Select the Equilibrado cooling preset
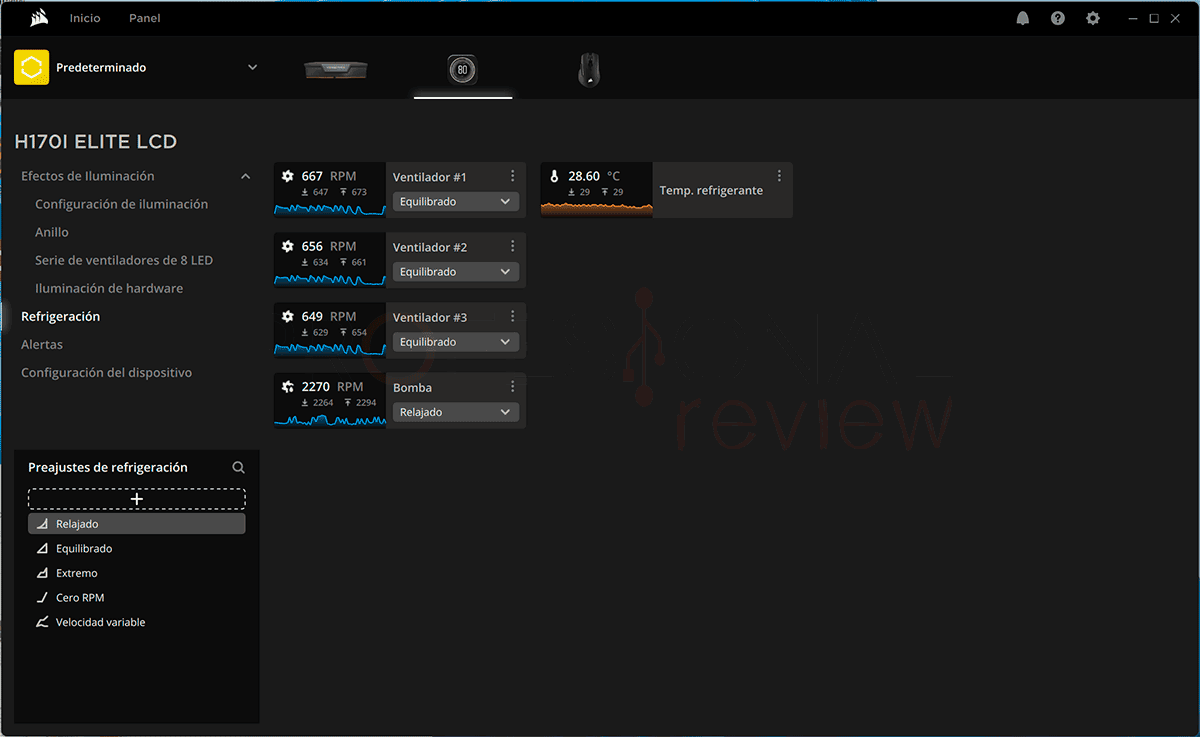 pyautogui.click(x=137, y=549)
